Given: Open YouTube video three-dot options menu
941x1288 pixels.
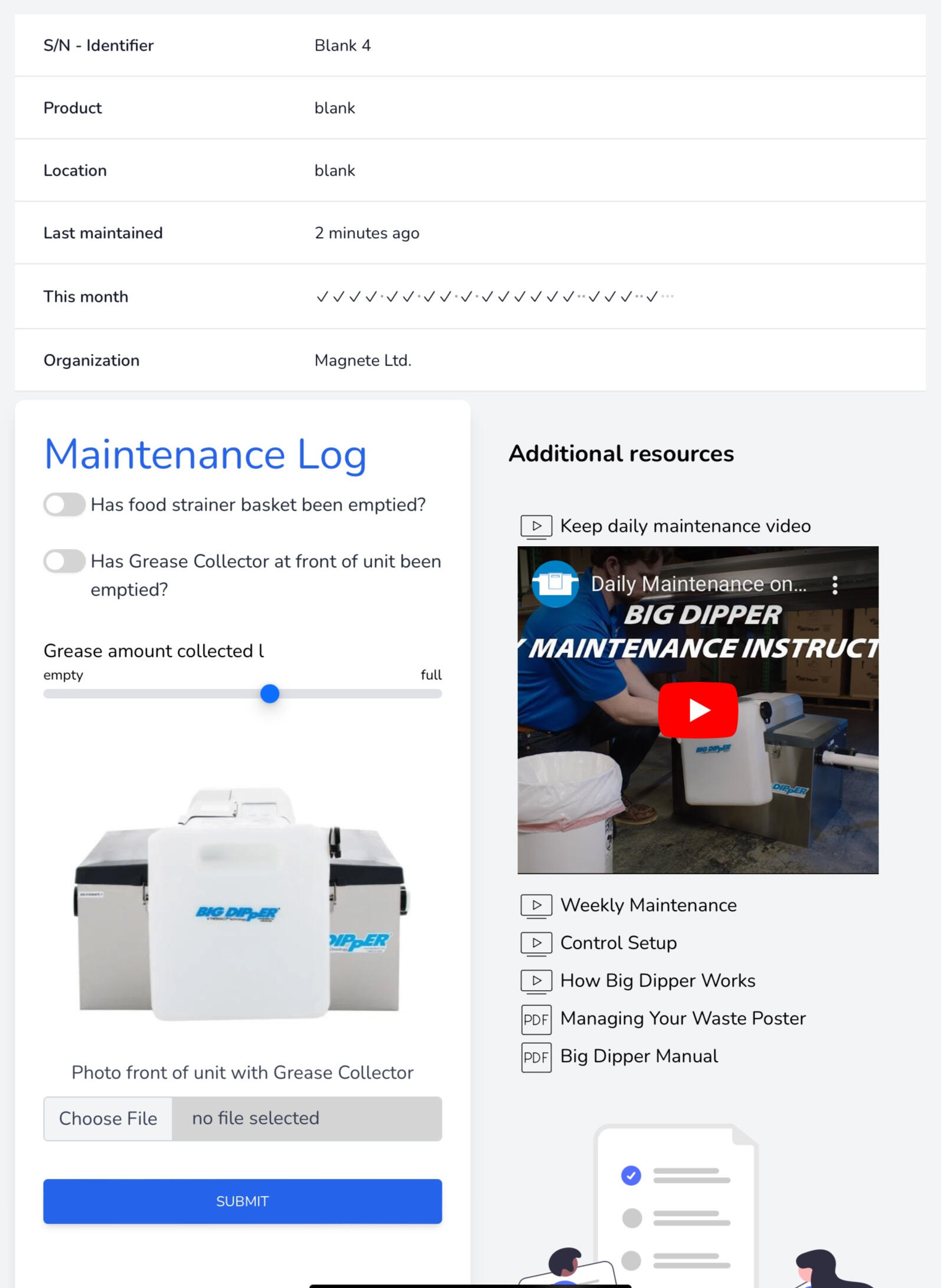Looking at the screenshot, I should click(835, 584).
